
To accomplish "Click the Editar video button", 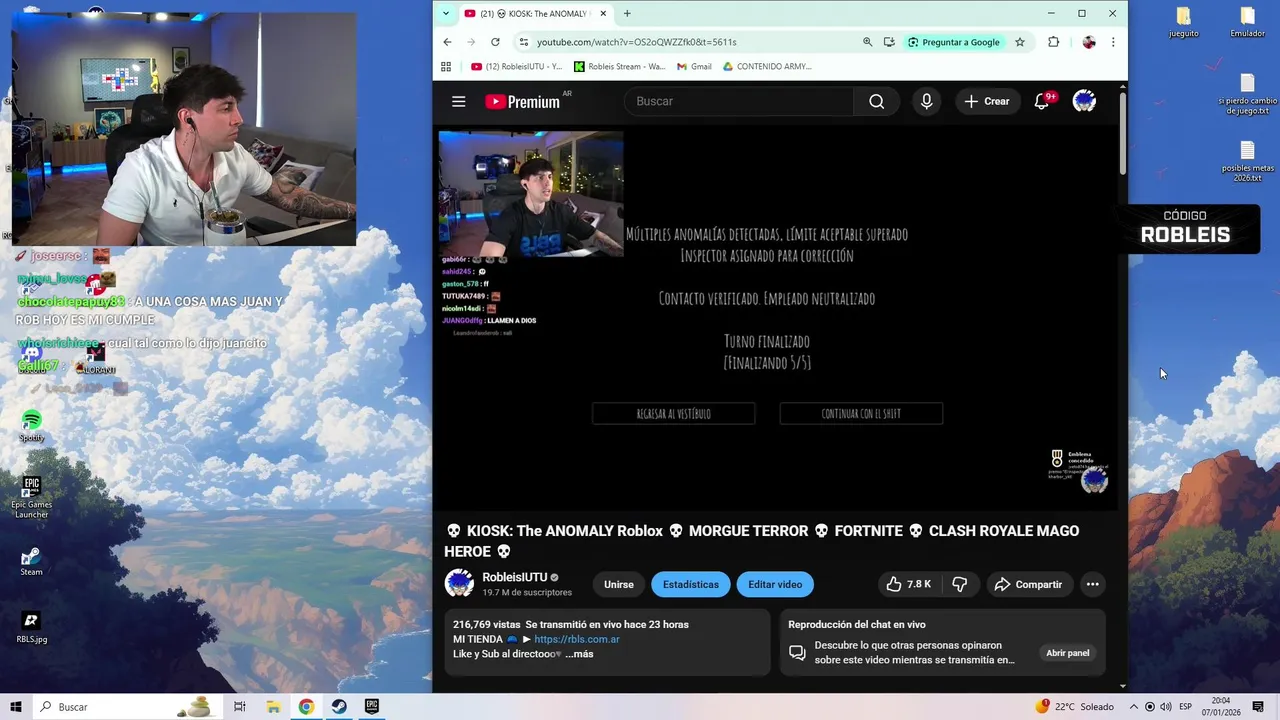I will 775,584.
